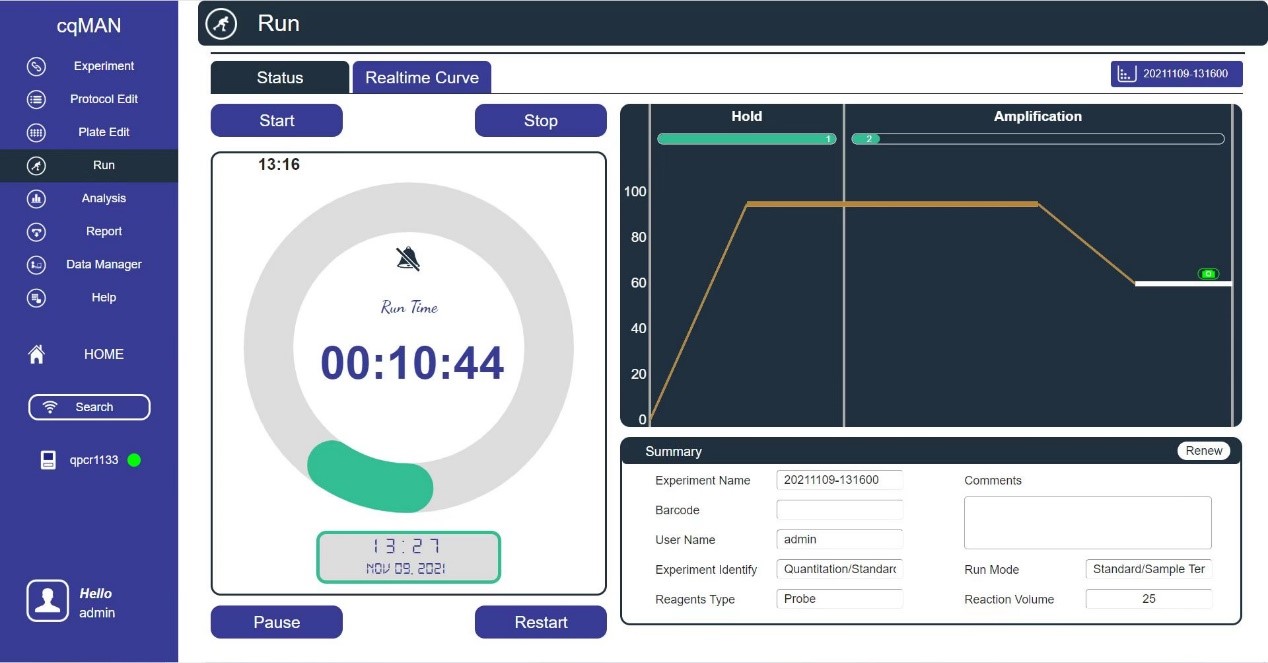Click the 00:10:44 run time readout
This screenshot has width=1268, height=663.
click(x=412, y=363)
